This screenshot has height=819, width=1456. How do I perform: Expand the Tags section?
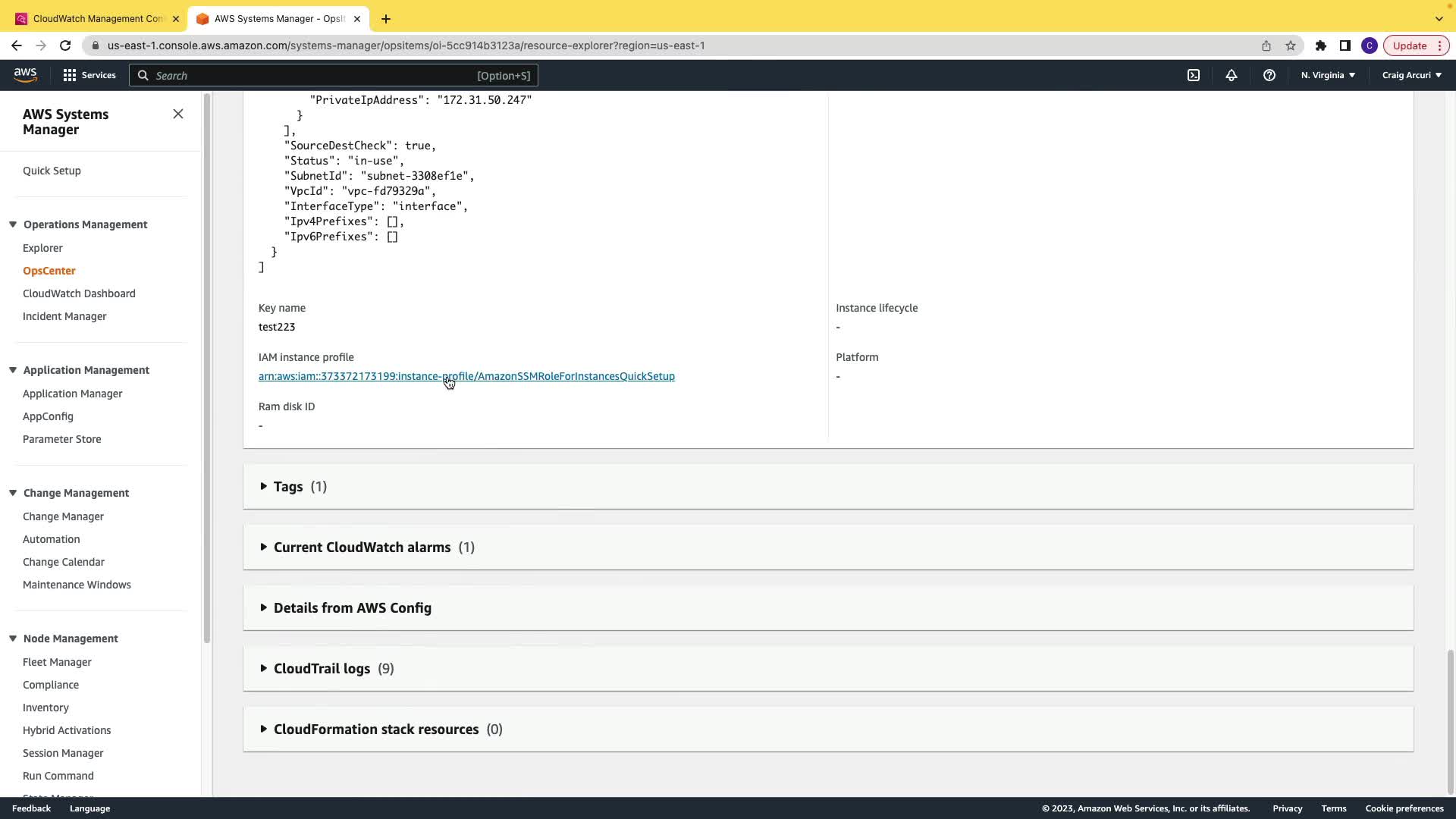pyautogui.click(x=288, y=487)
